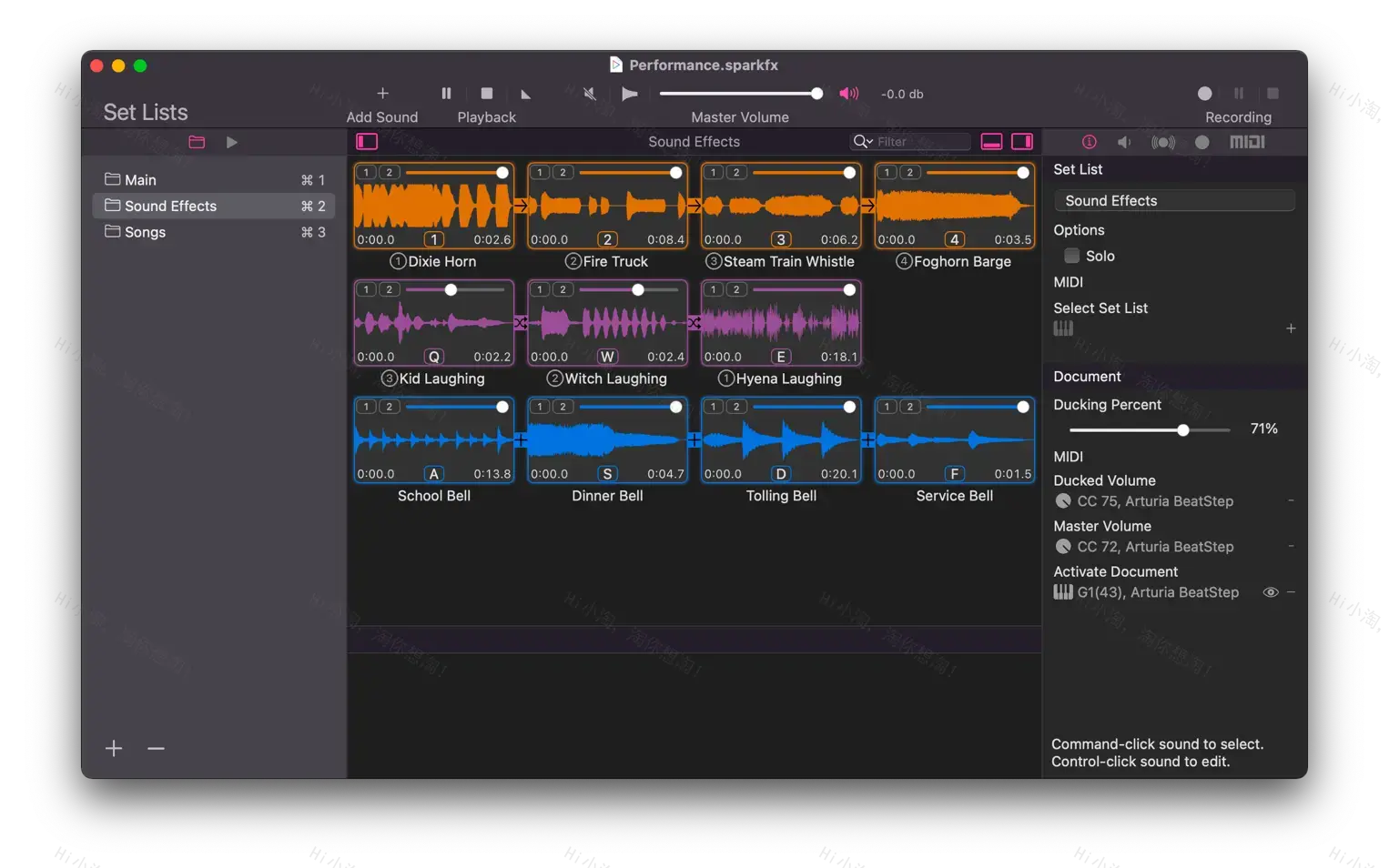Open the MIDI panel in the inspector

click(x=1246, y=142)
